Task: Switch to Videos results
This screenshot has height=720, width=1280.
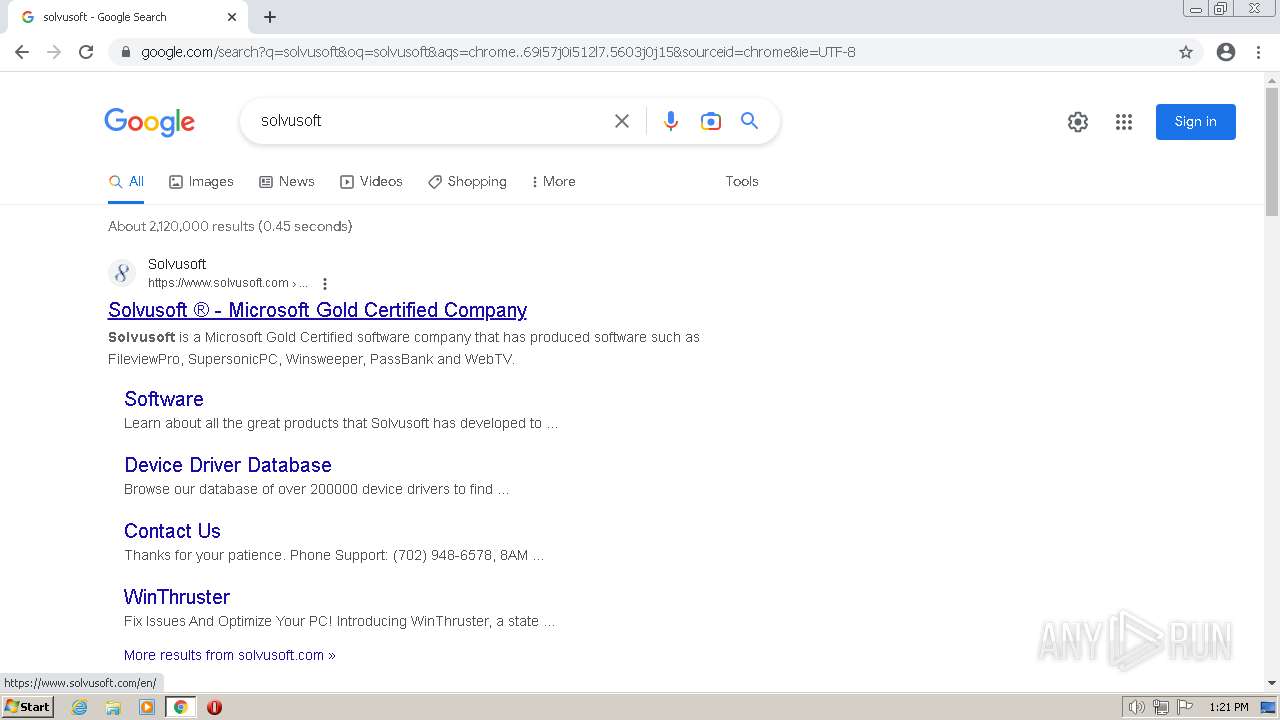Action: point(371,182)
